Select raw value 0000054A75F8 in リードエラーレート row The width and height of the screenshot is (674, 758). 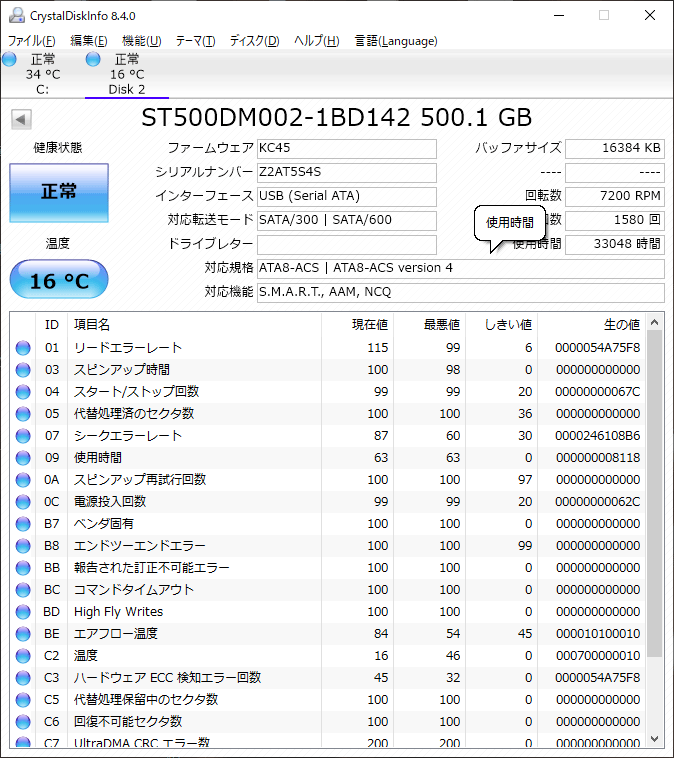click(598, 348)
